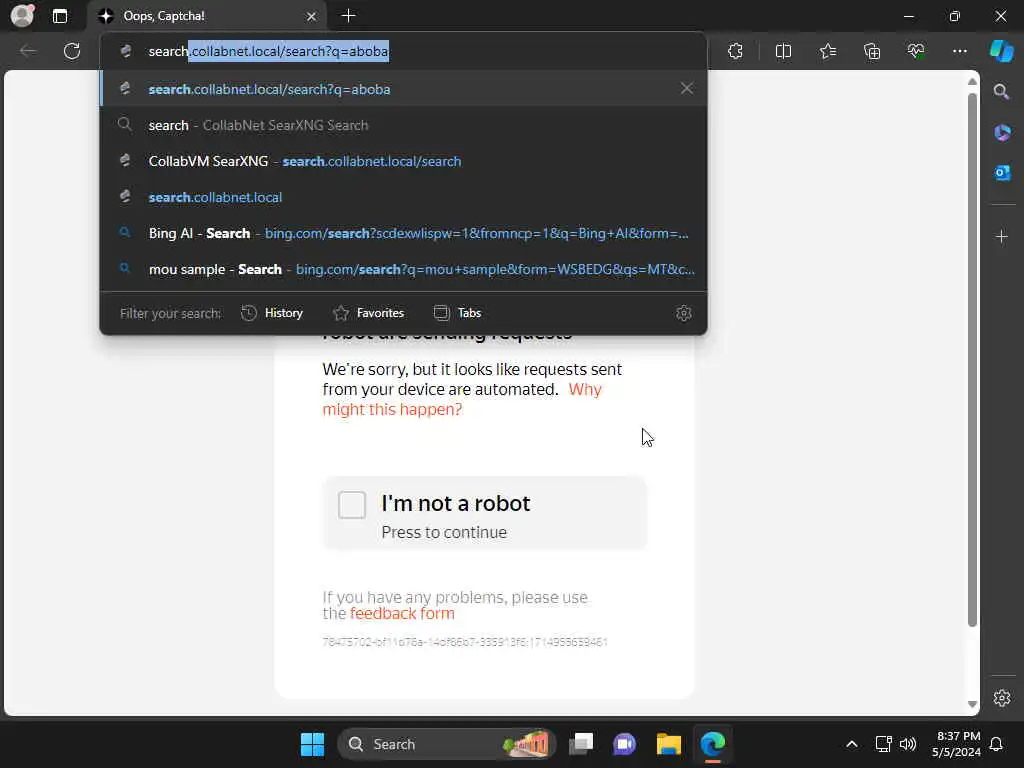The image size is (1024, 768).
Task: Remove the aboba suggestion with X
Action: tap(686, 88)
